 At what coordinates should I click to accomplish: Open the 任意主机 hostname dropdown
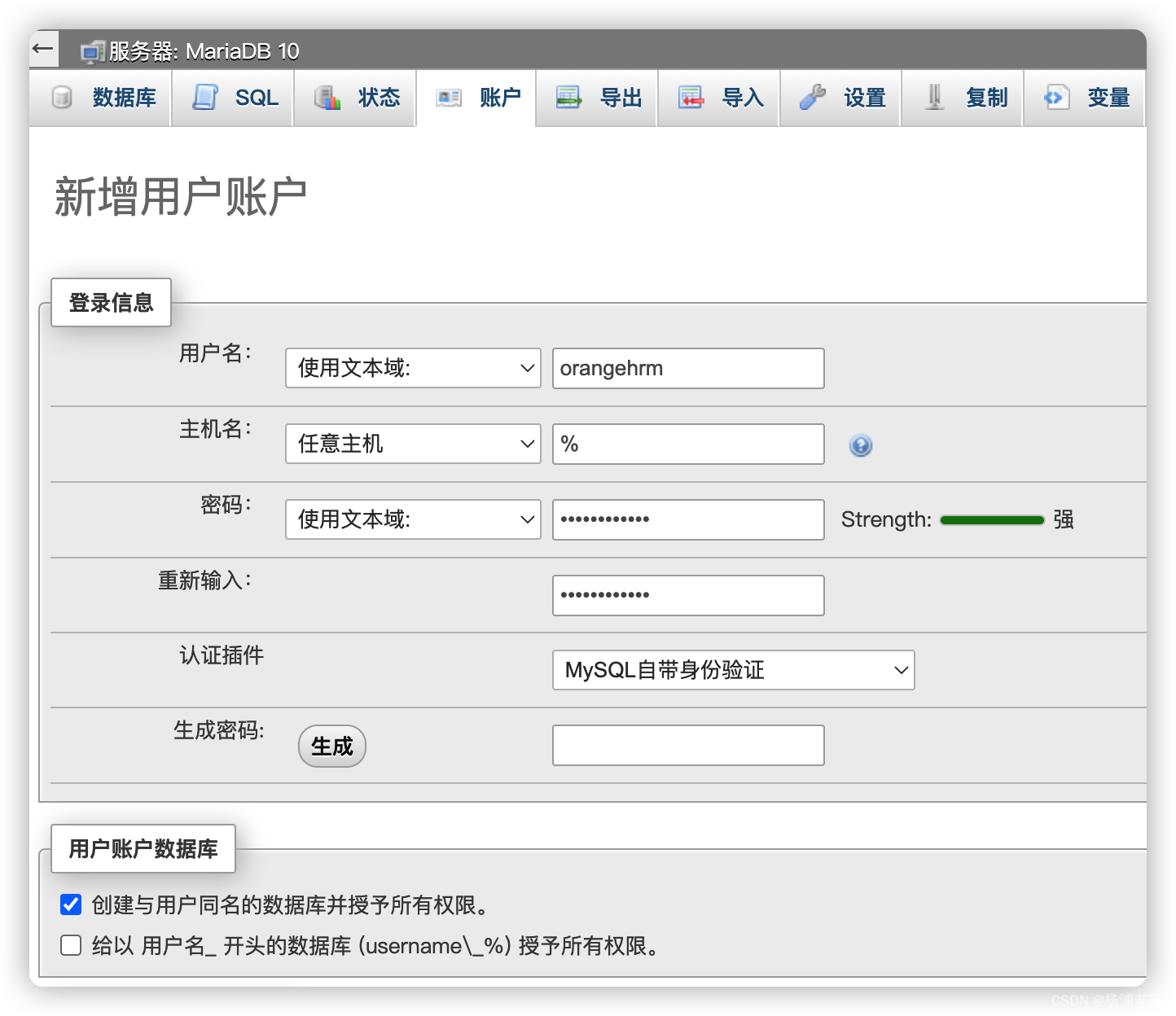(413, 444)
